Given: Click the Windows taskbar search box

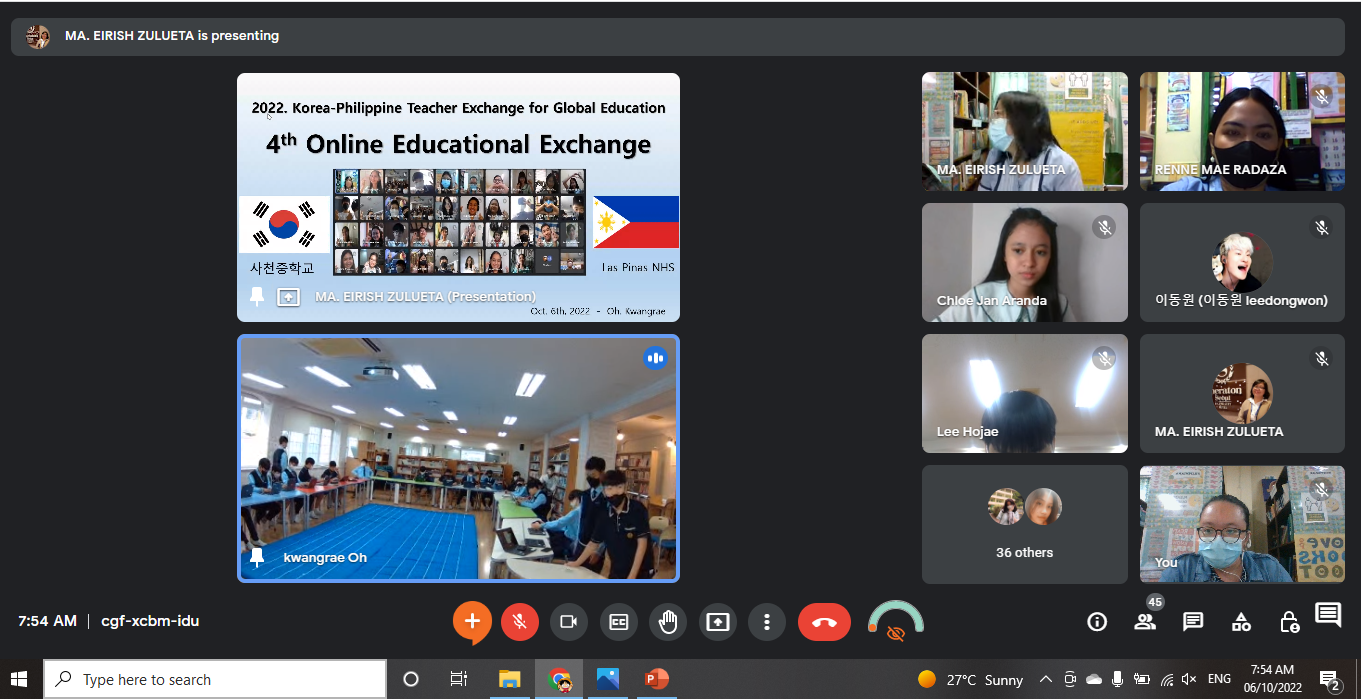Looking at the screenshot, I should click(x=215, y=680).
